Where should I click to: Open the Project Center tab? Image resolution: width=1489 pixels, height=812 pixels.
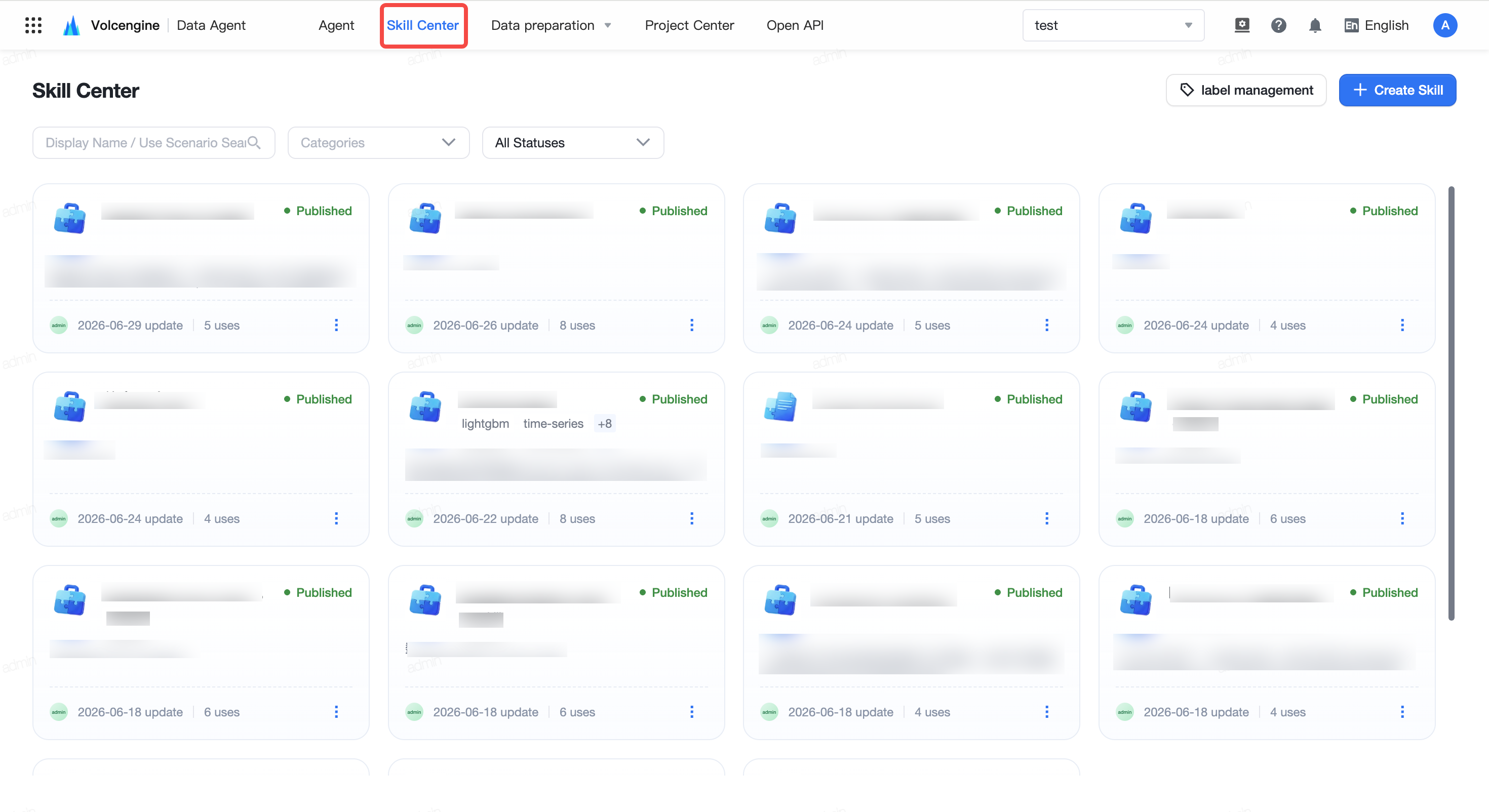[x=689, y=25]
